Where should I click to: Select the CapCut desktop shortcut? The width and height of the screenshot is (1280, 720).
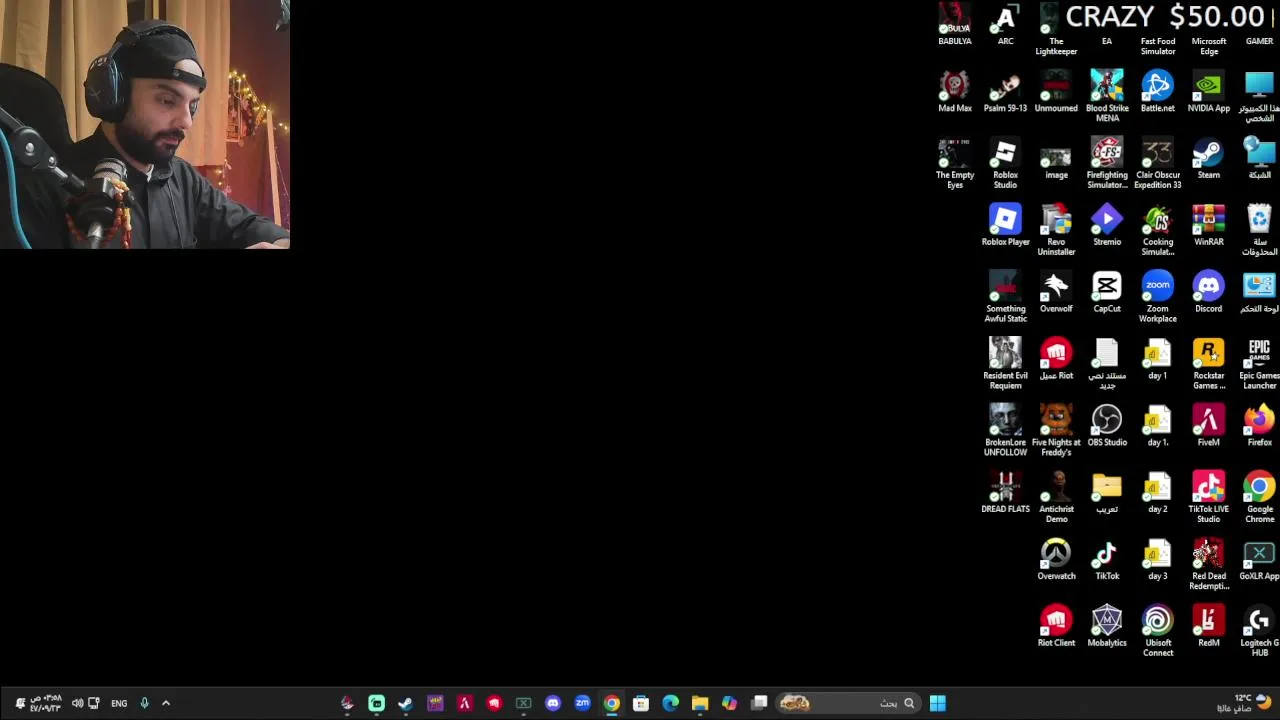(x=1107, y=293)
